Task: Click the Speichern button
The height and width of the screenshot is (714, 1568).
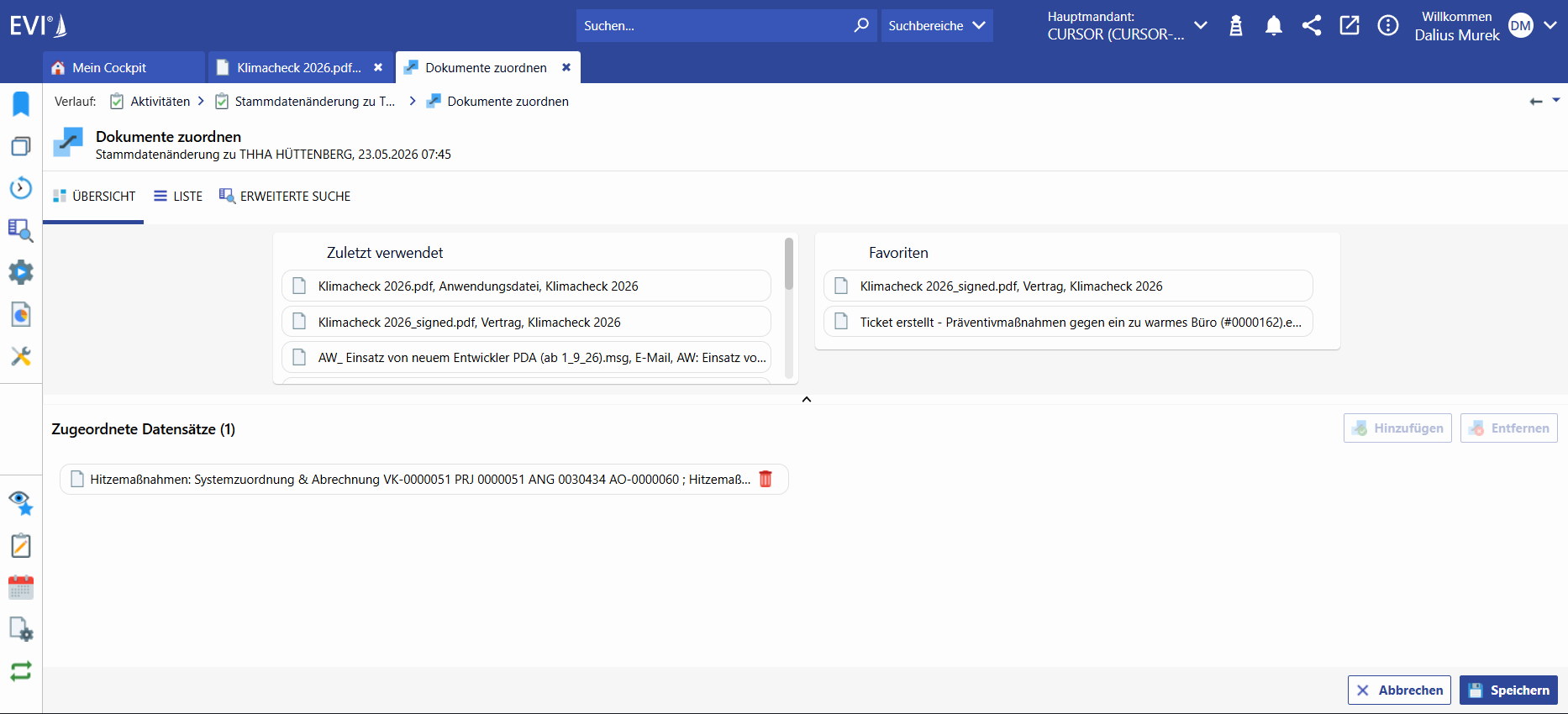Action: coord(1508,690)
